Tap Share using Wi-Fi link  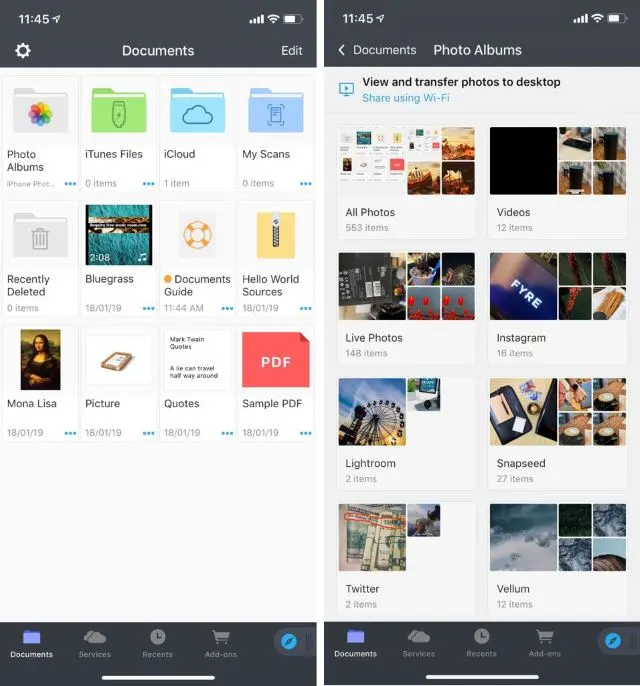click(x=406, y=98)
